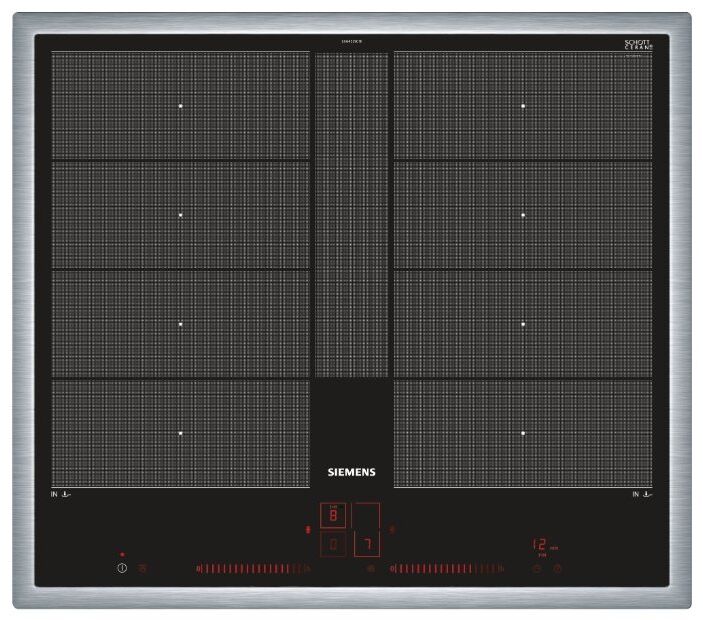Tap the SIEMENS logo
This screenshot has height=620, width=703.
point(351,472)
